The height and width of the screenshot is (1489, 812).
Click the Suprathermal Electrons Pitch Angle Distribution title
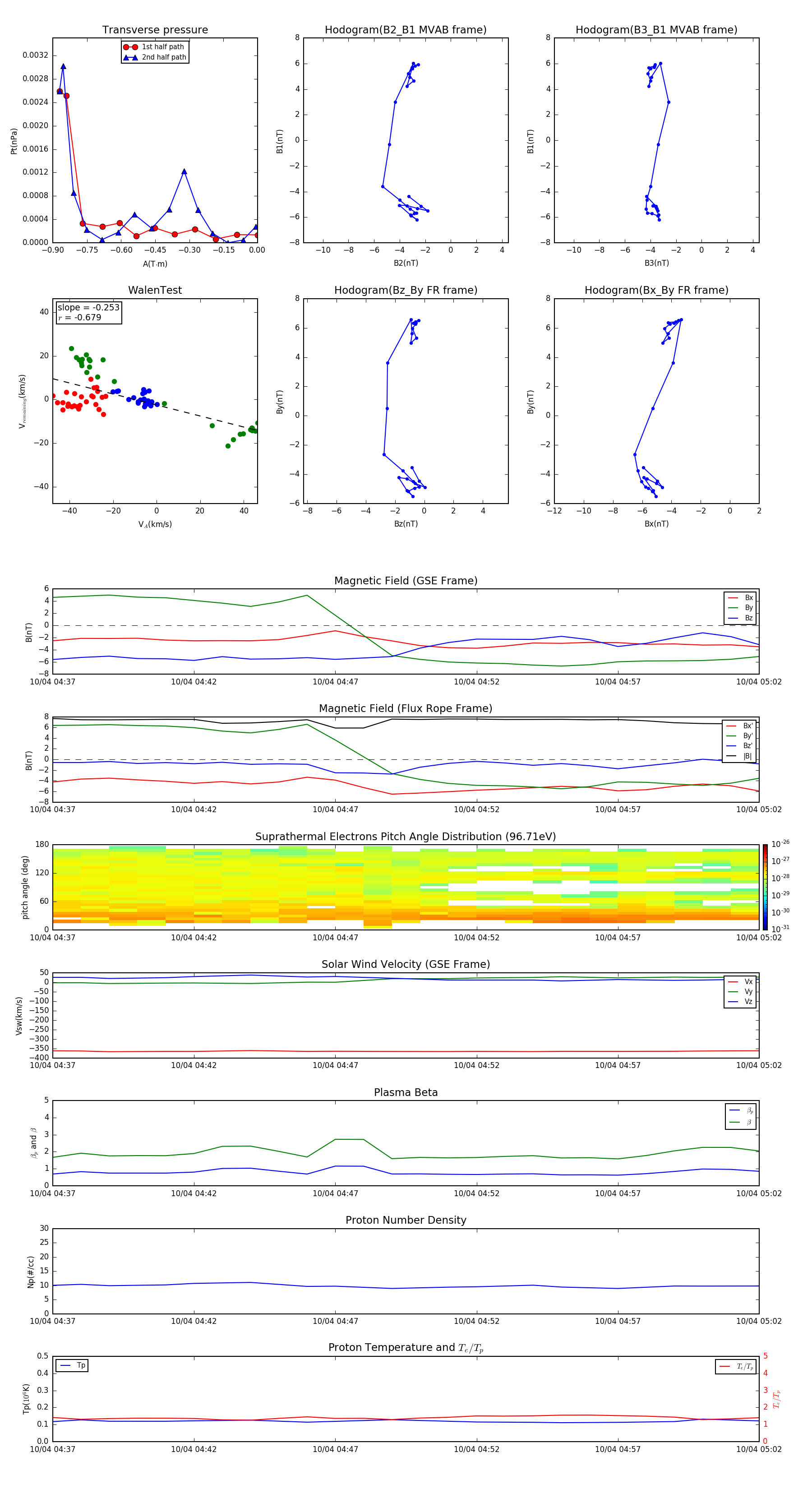tap(406, 837)
